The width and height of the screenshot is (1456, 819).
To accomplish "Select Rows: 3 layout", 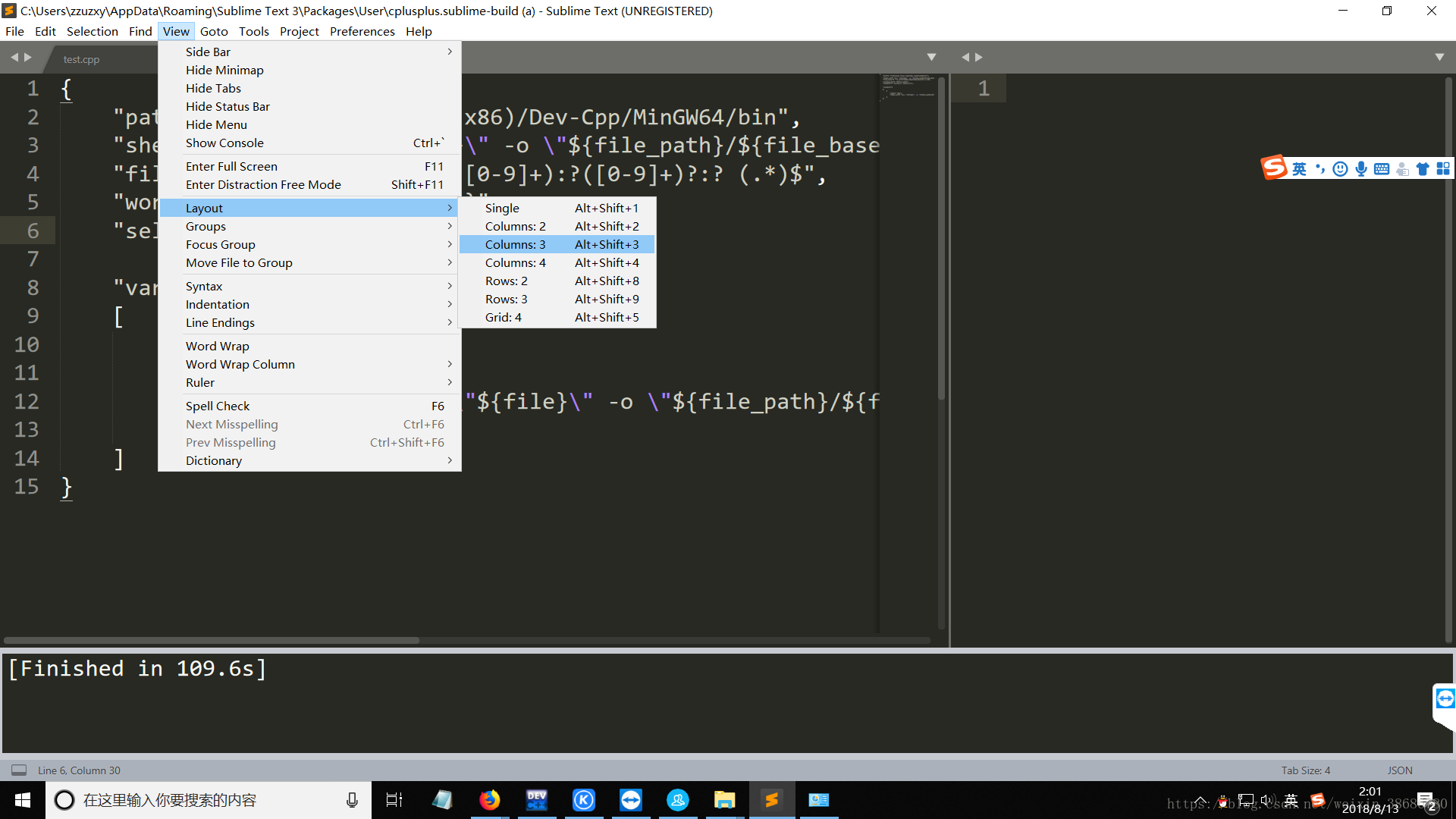I will [557, 299].
